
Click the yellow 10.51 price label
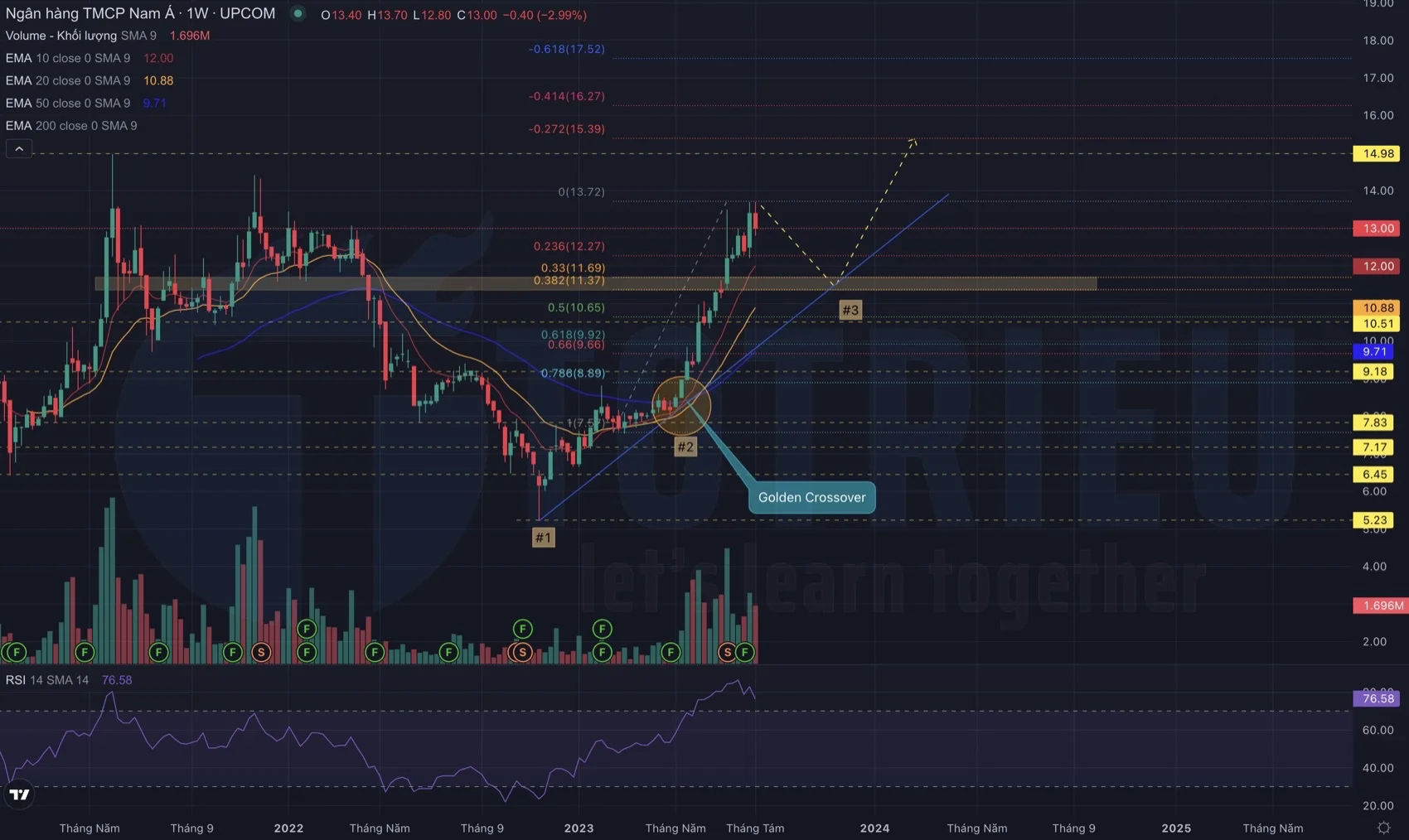tap(1378, 324)
